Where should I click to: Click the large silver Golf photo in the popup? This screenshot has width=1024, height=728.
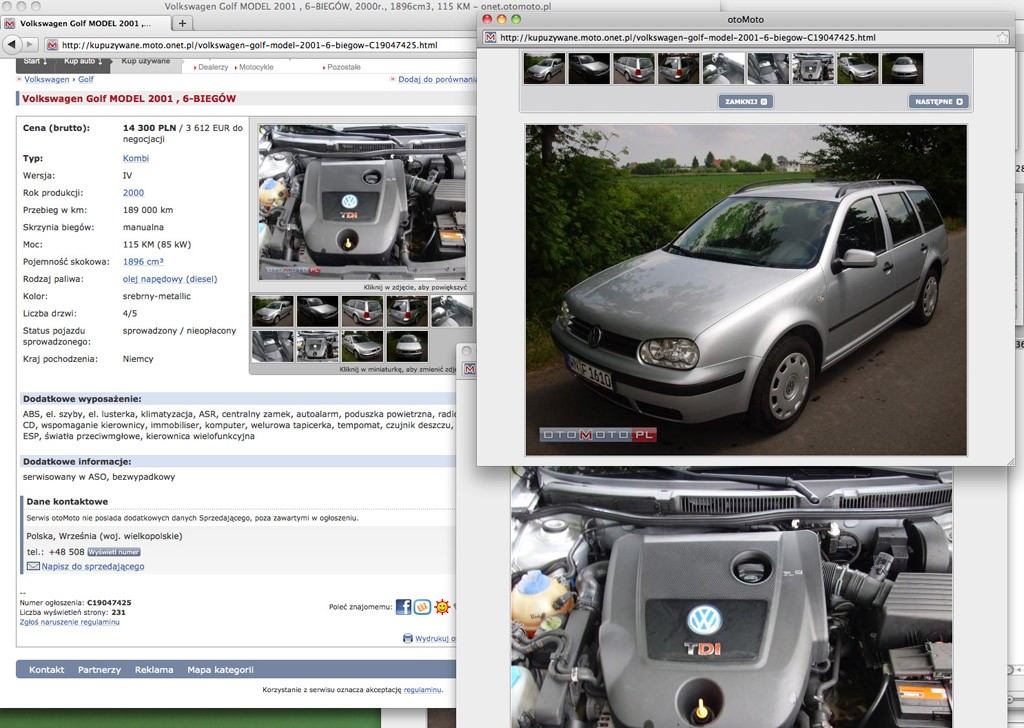pos(746,290)
